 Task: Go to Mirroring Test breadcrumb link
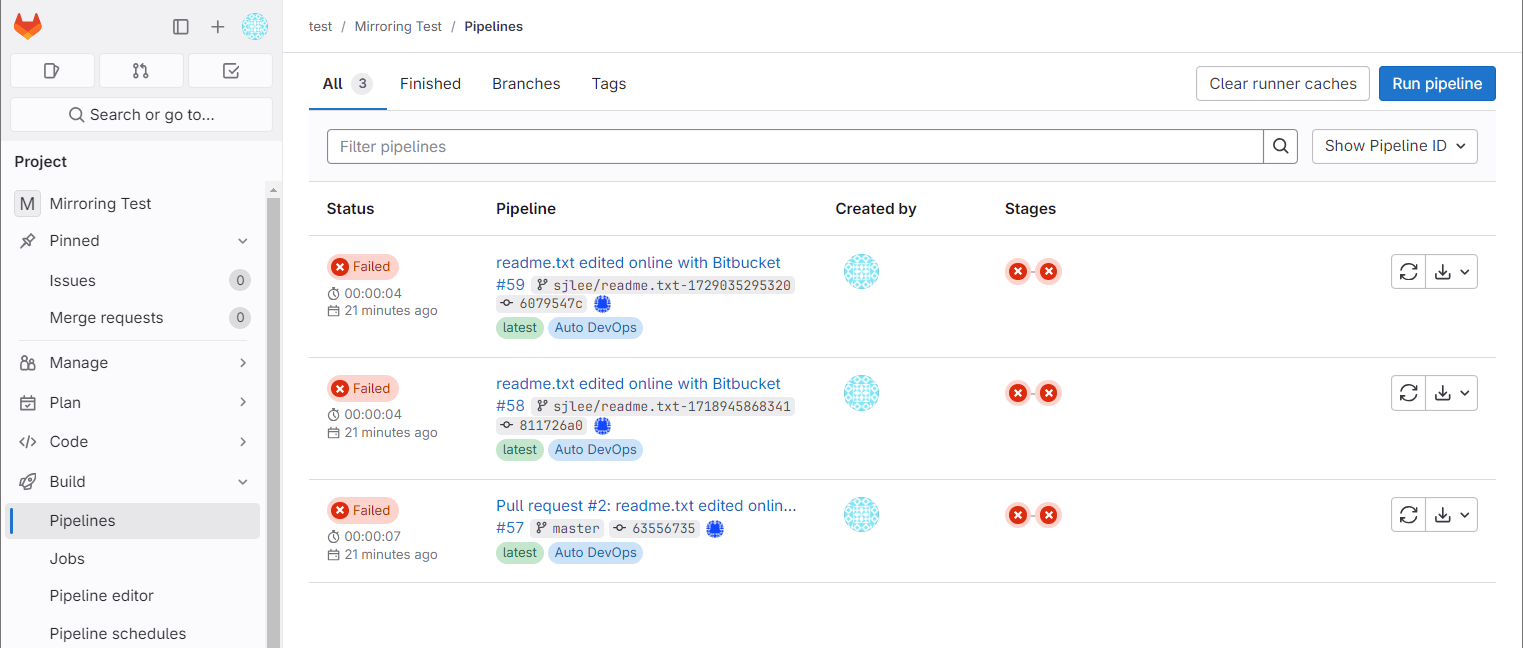[398, 27]
